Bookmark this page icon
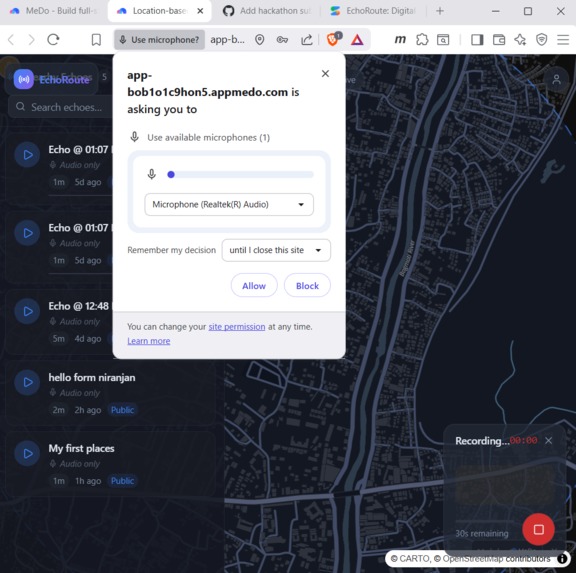Image resolution: width=576 pixels, height=573 pixels. click(x=96, y=40)
